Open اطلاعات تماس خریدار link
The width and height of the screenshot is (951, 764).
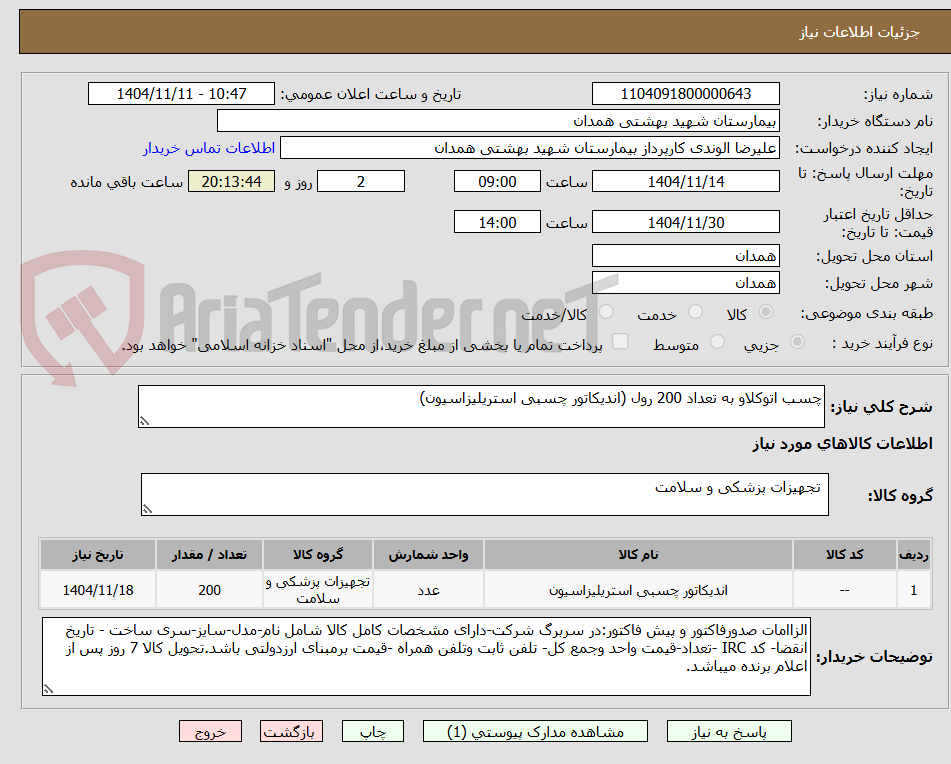pyautogui.click(x=209, y=148)
